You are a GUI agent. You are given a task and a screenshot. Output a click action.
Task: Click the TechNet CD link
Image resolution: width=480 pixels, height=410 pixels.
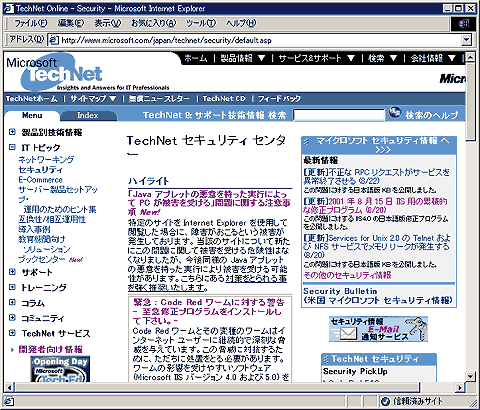224,99
